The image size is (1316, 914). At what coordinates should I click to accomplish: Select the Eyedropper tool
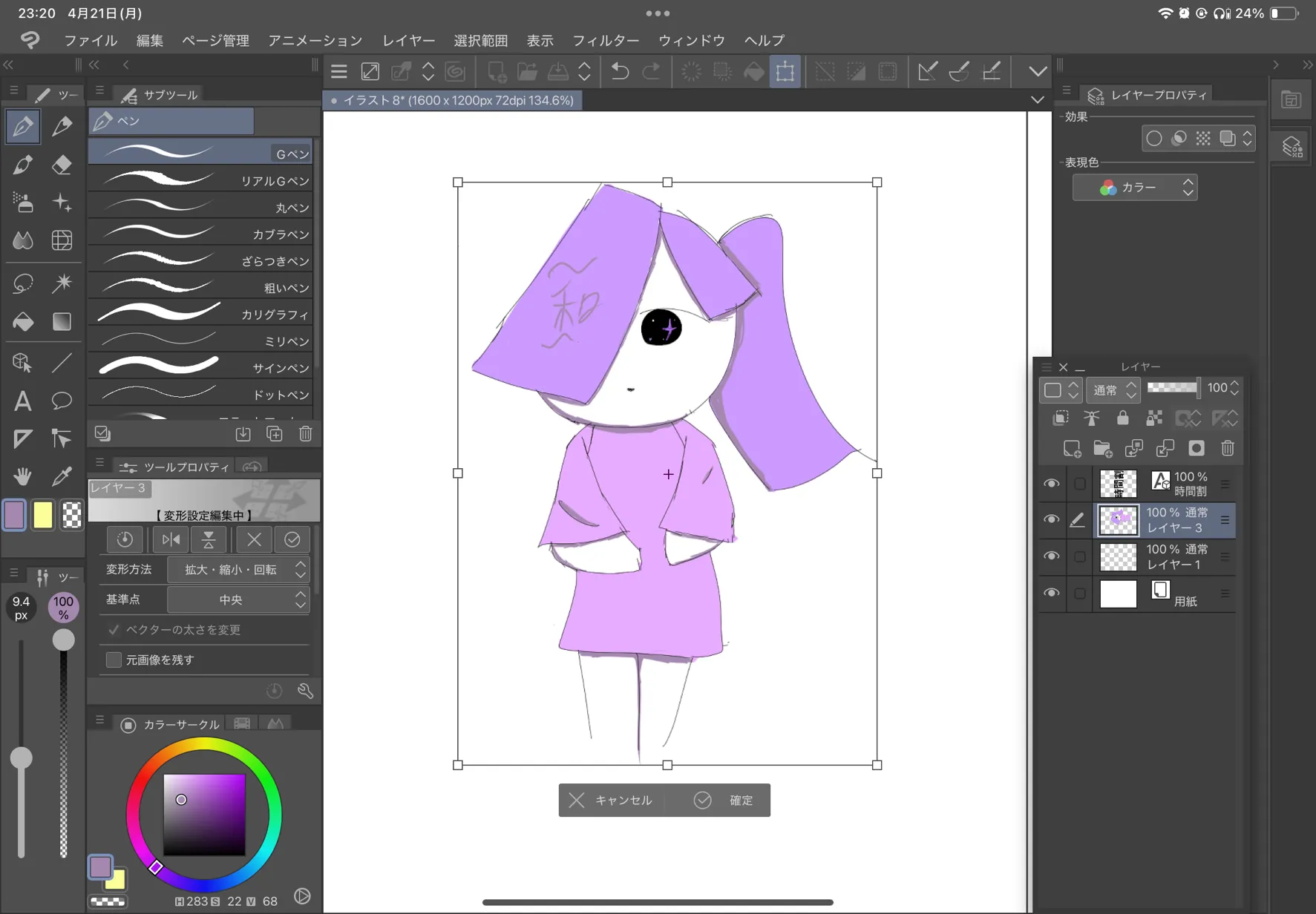point(62,476)
